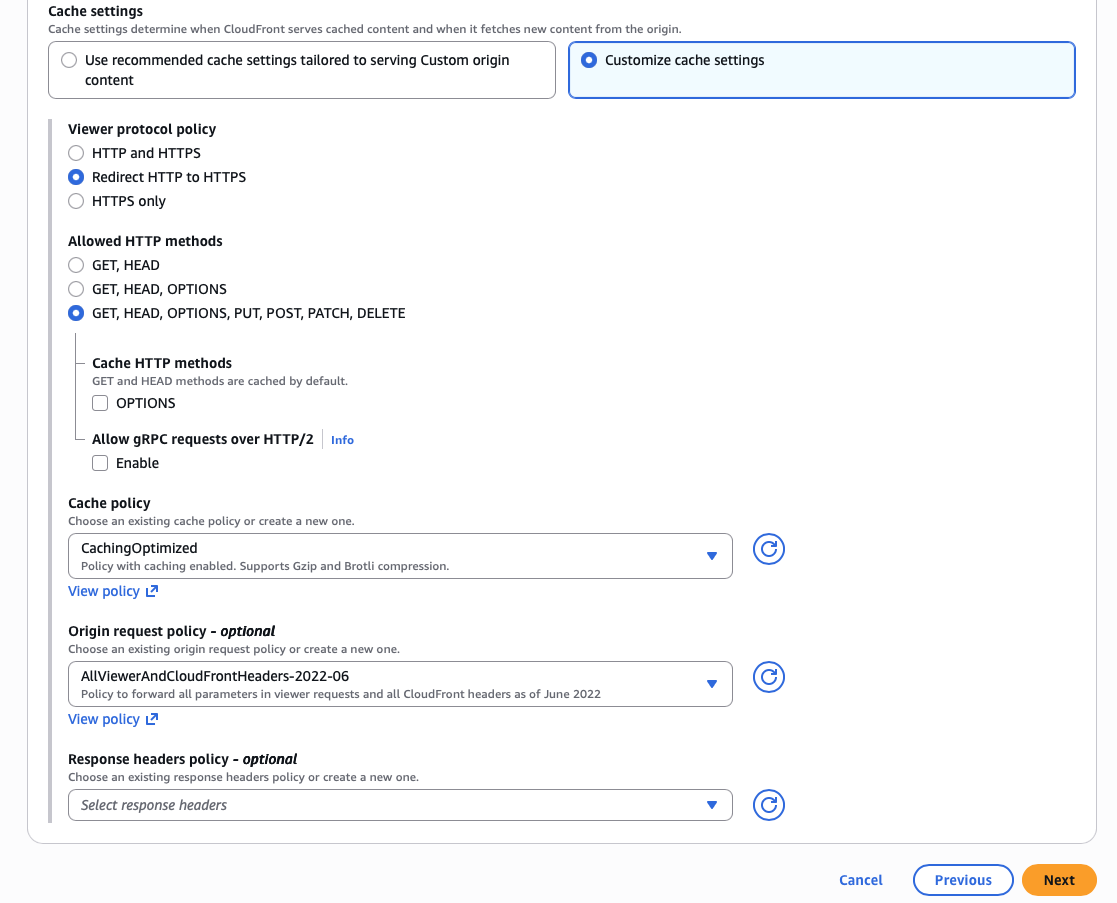Refresh the Cache policy list
This screenshot has width=1117, height=903.
coord(768,549)
